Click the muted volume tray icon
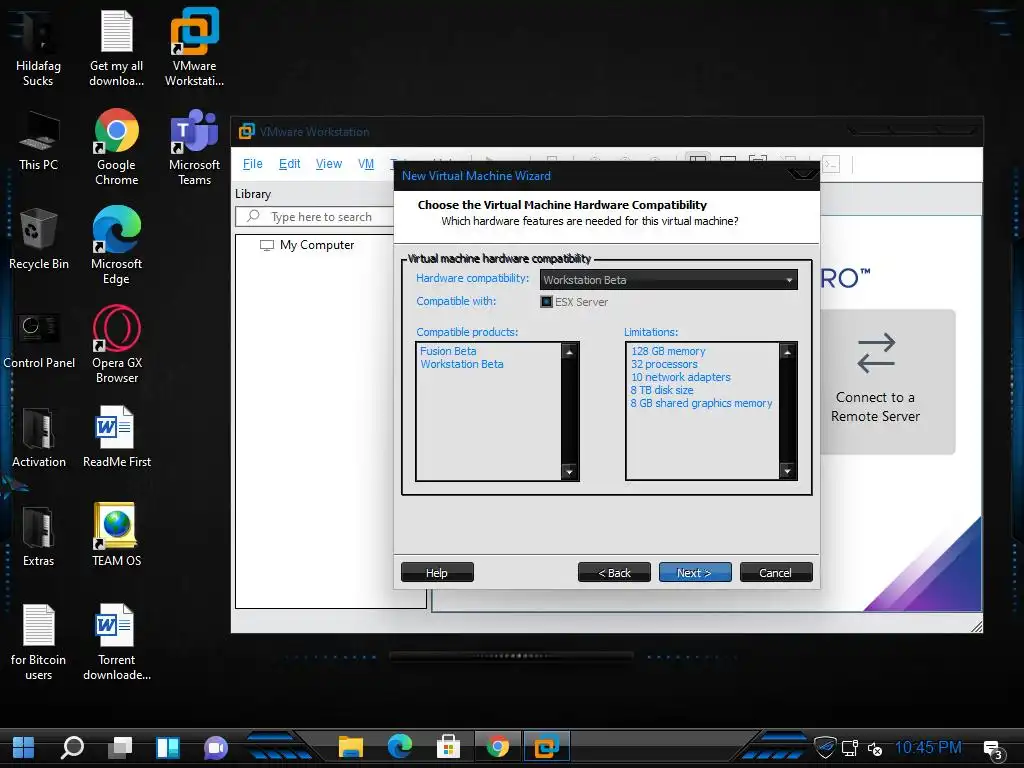Screen dimensions: 1024x768 [874, 748]
